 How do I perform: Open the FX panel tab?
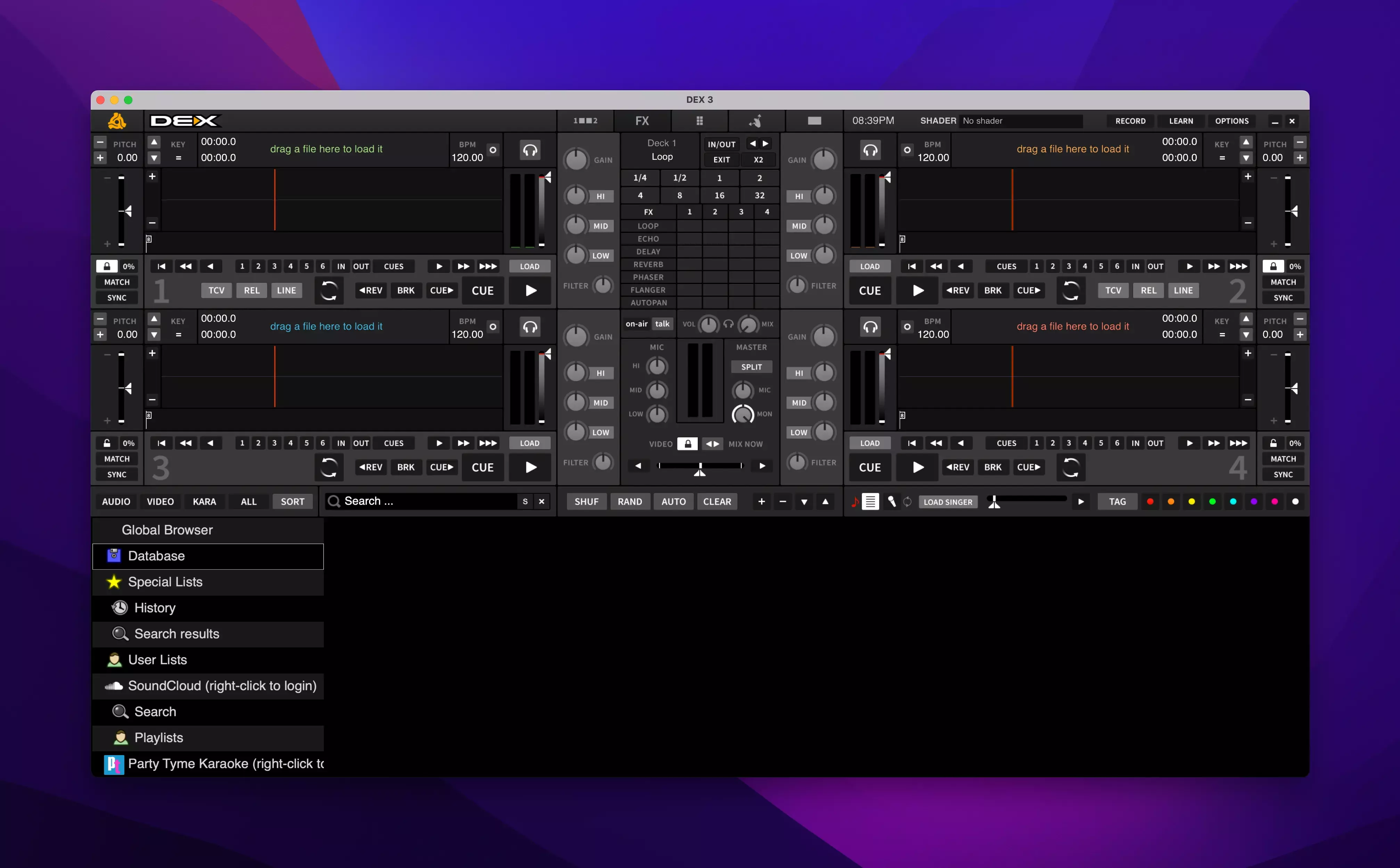pos(642,121)
